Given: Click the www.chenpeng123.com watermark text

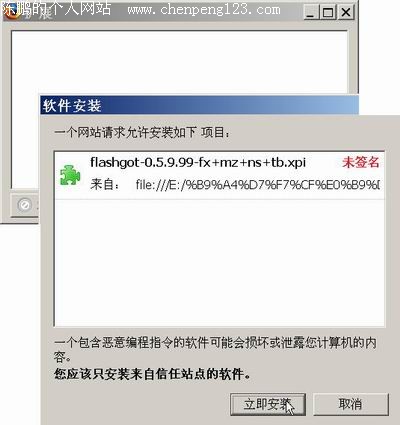Looking at the screenshot, I should click(x=204, y=9).
